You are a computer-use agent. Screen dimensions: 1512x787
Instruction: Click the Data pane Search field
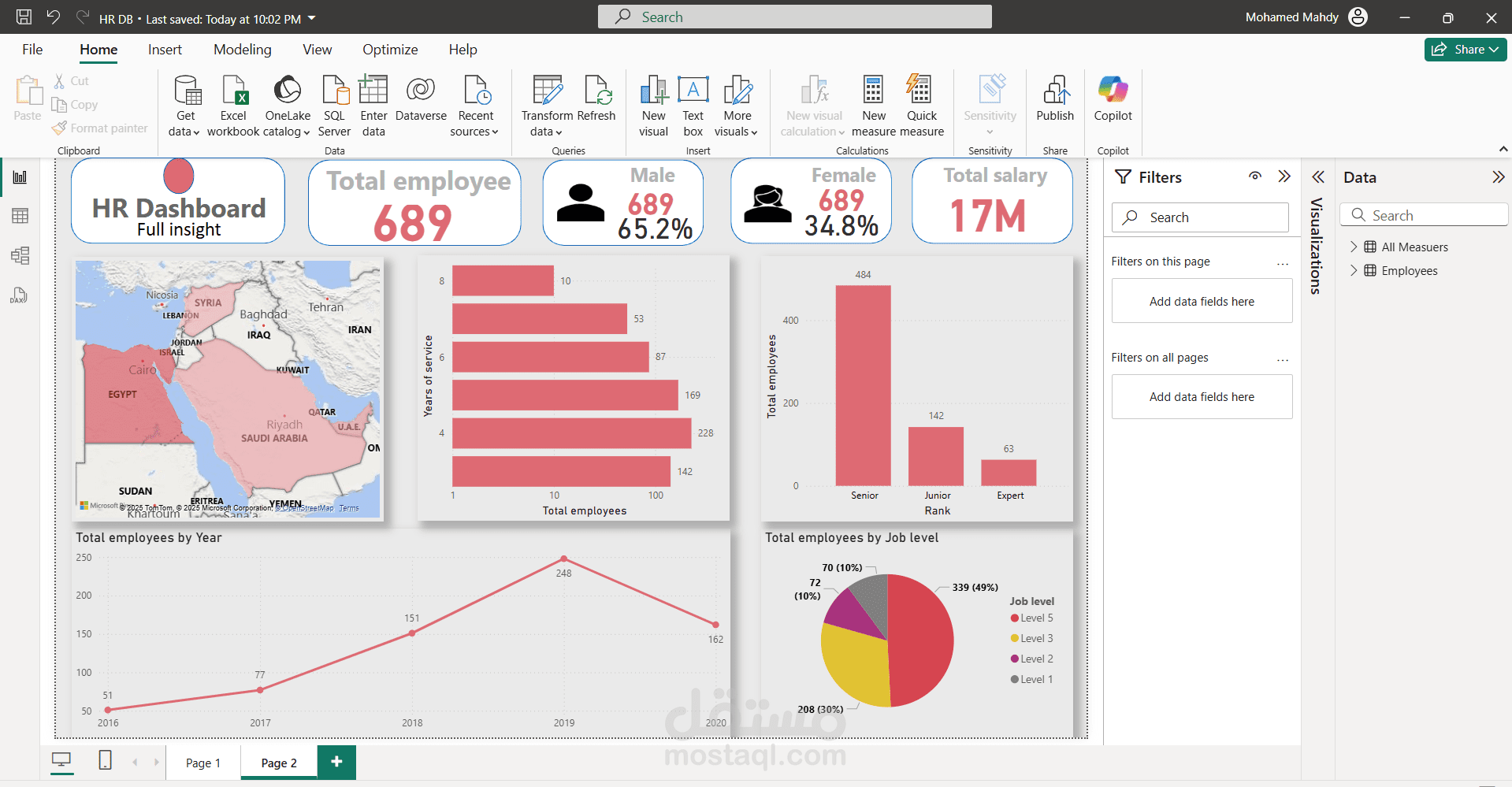coord(1423,215)
